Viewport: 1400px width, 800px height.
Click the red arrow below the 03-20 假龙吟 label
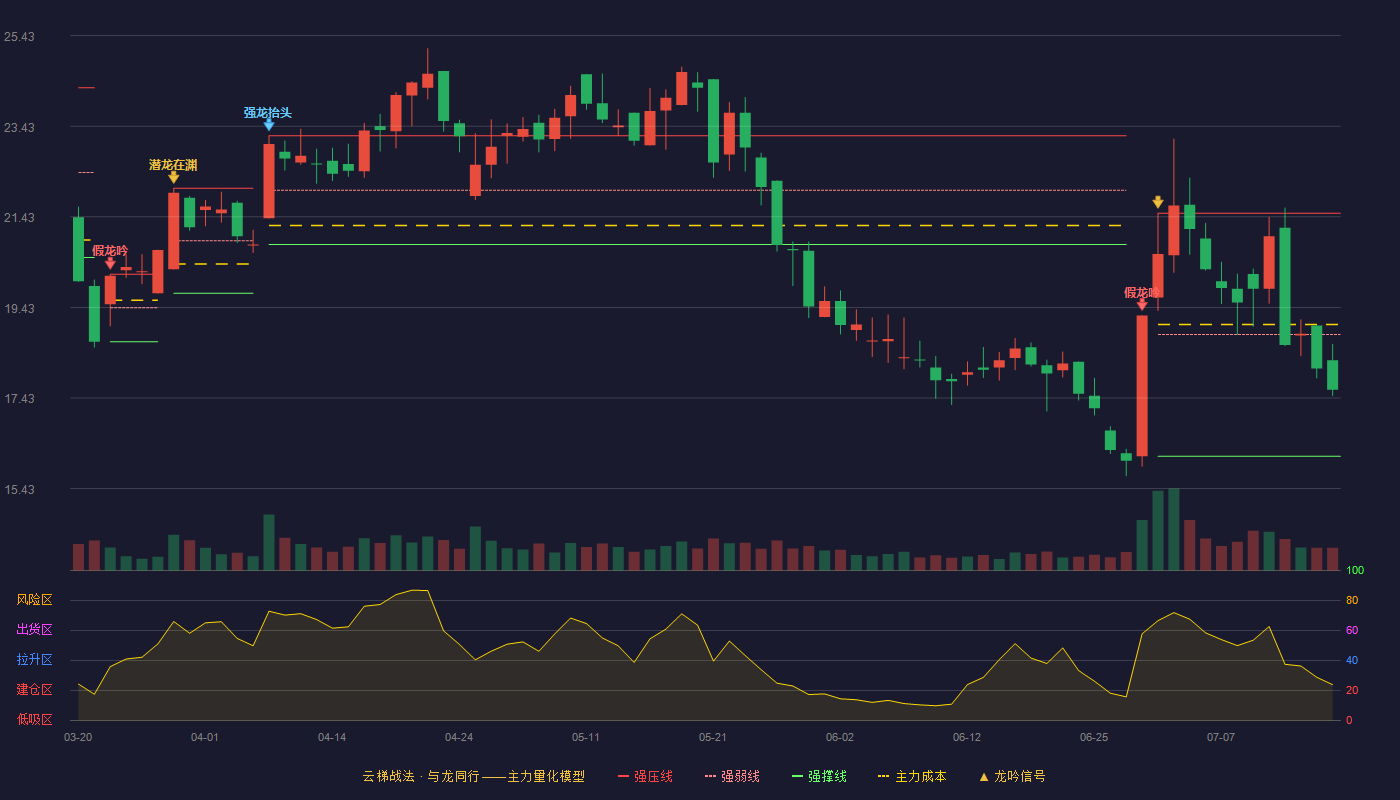[110, 263]
